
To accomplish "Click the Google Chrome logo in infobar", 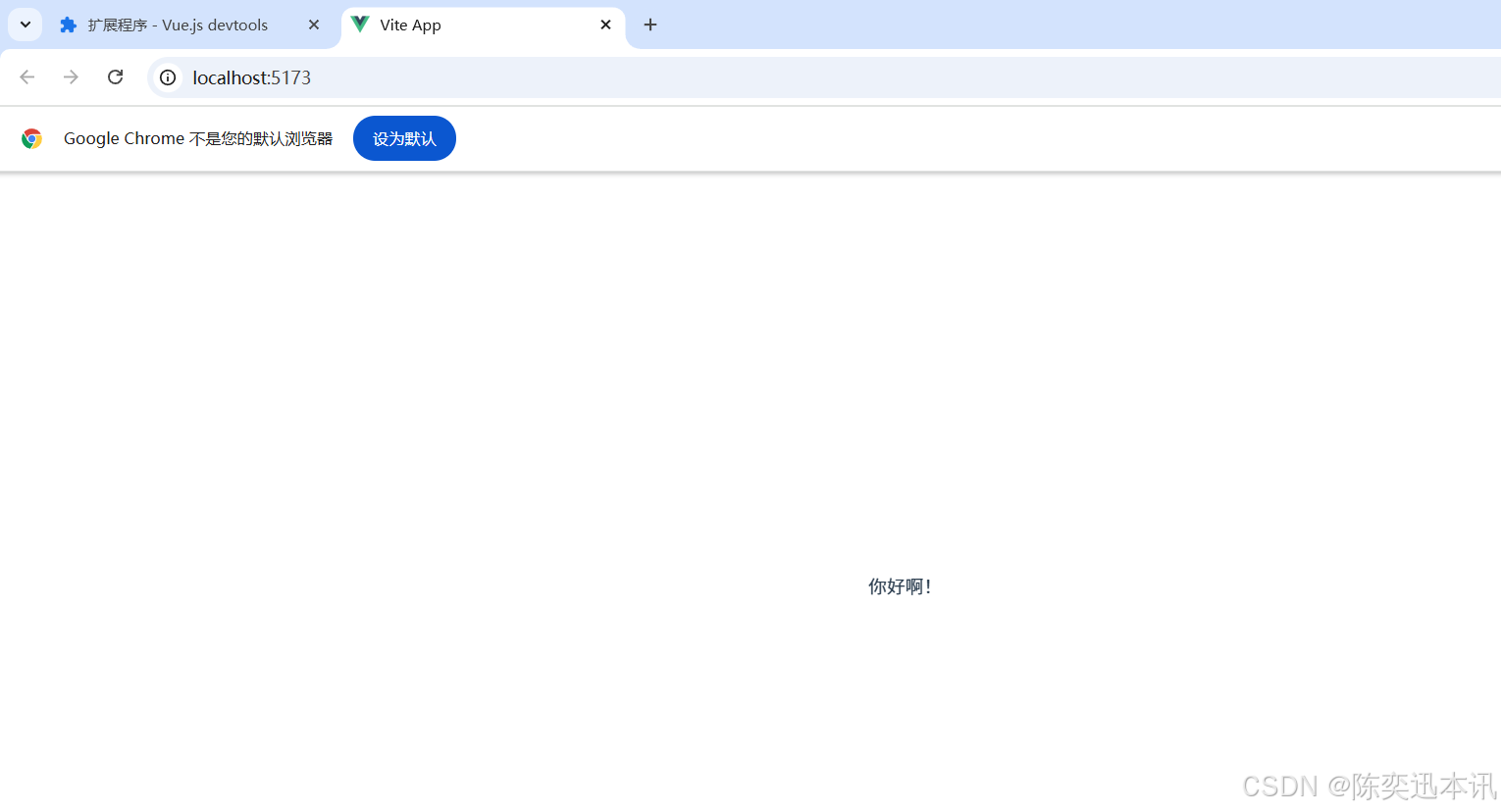I will 31,139.
